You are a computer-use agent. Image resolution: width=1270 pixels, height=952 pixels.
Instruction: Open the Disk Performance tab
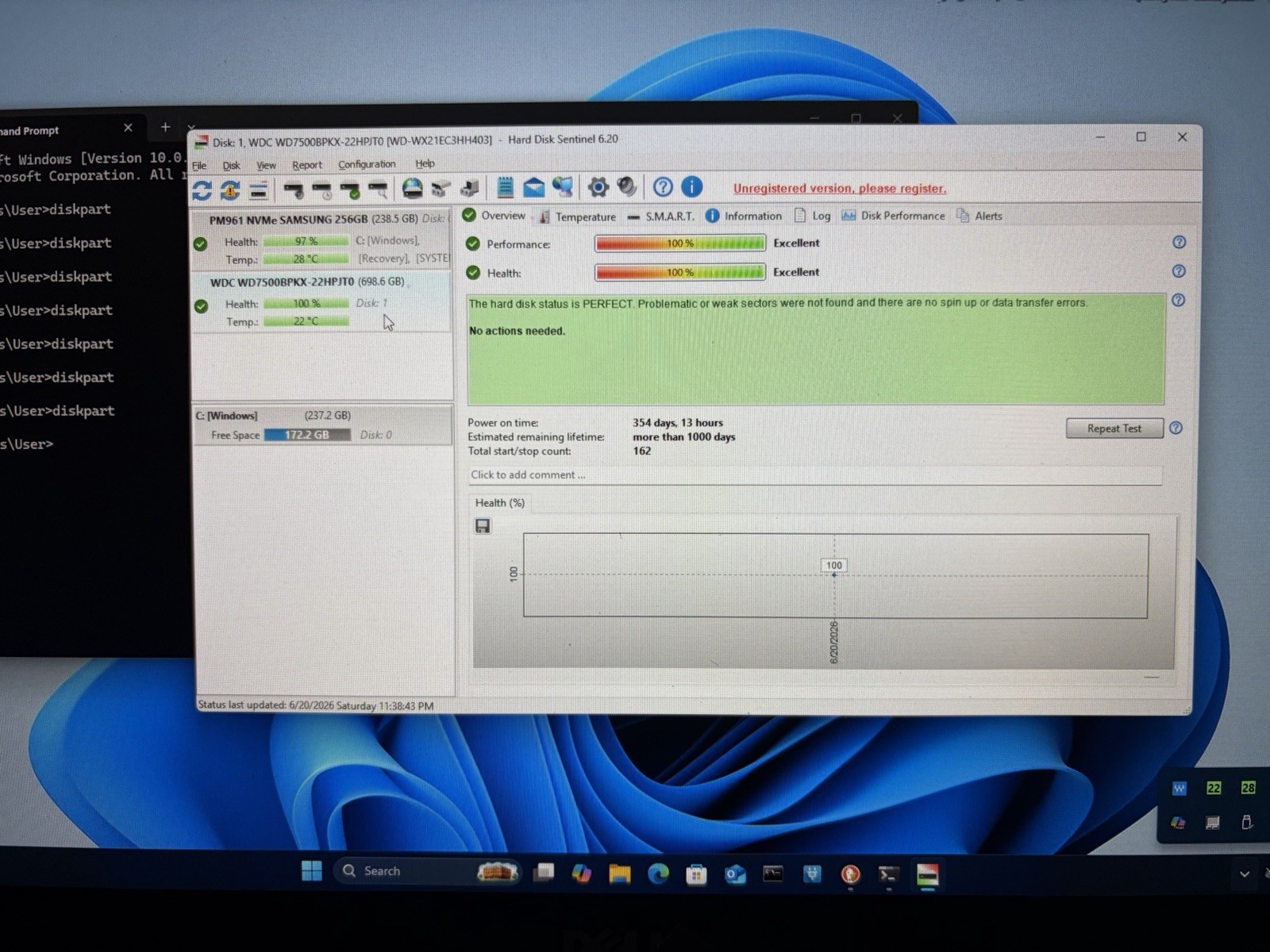click(894, 216)
